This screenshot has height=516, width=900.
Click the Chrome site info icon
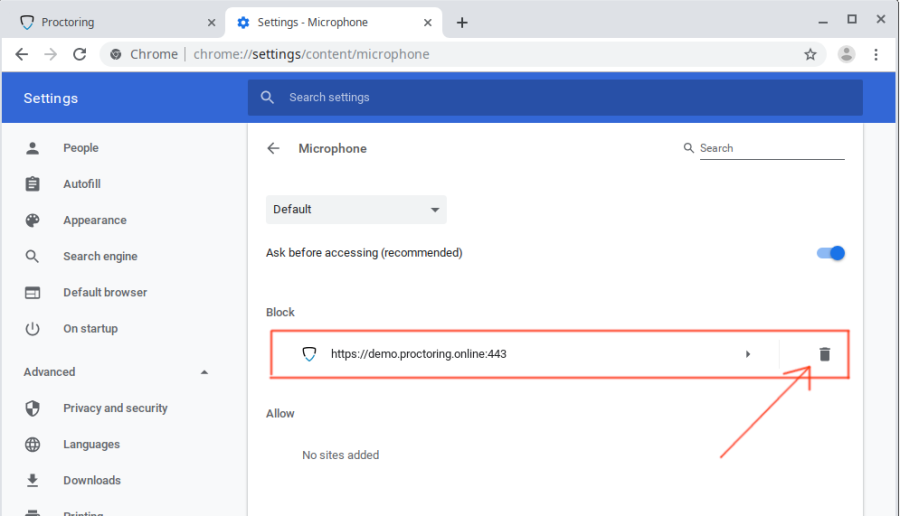[116, 55]
